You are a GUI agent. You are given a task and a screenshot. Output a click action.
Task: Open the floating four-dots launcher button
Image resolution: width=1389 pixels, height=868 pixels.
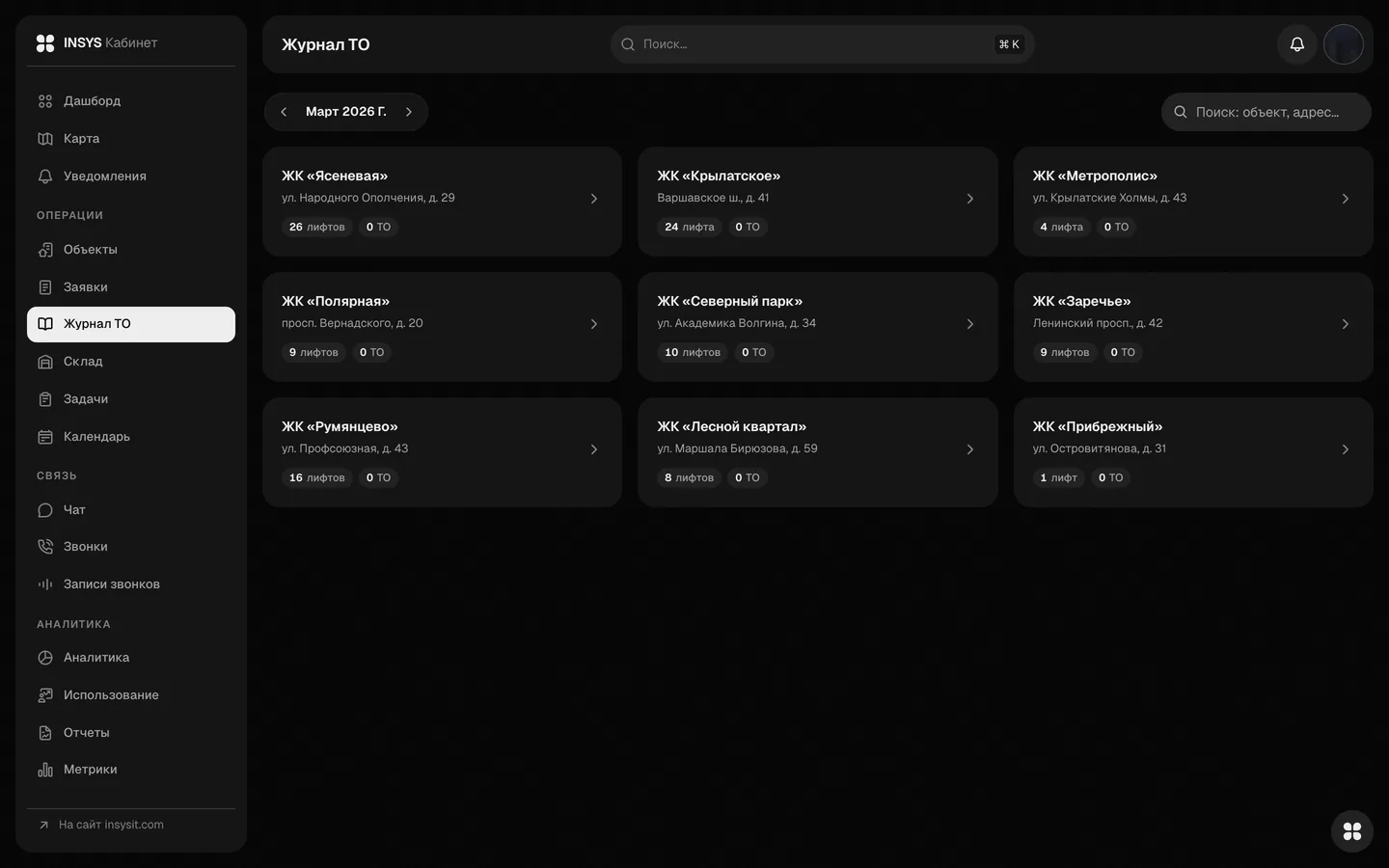[1351, 830]
